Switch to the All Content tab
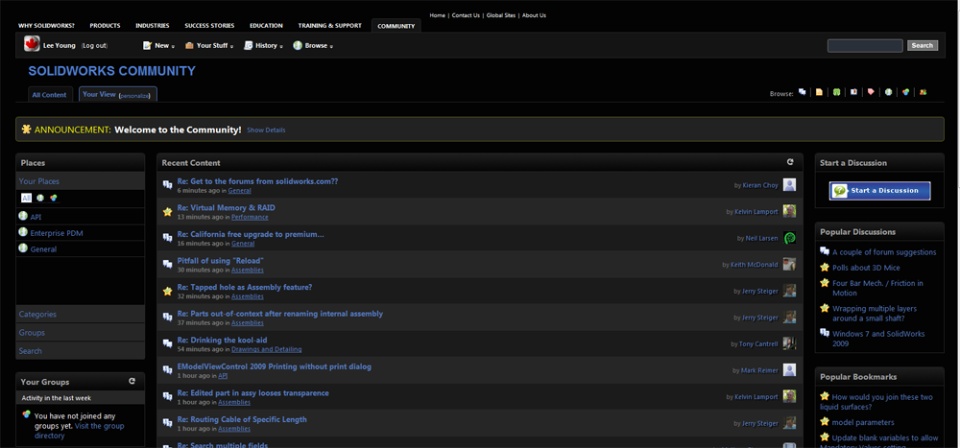 pyautogui.click(x=50, y=95)
